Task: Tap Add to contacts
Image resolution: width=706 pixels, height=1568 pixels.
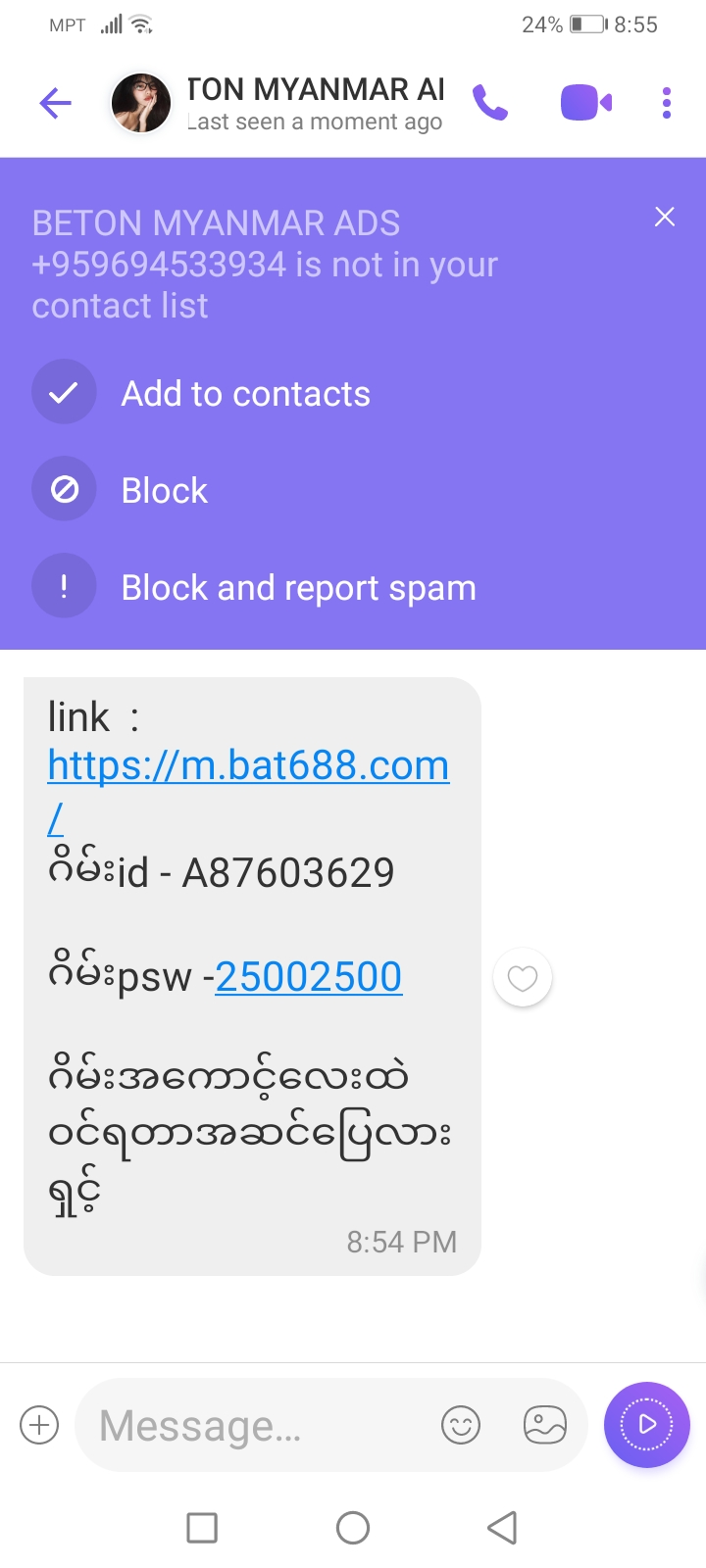Action: point(245,394)
